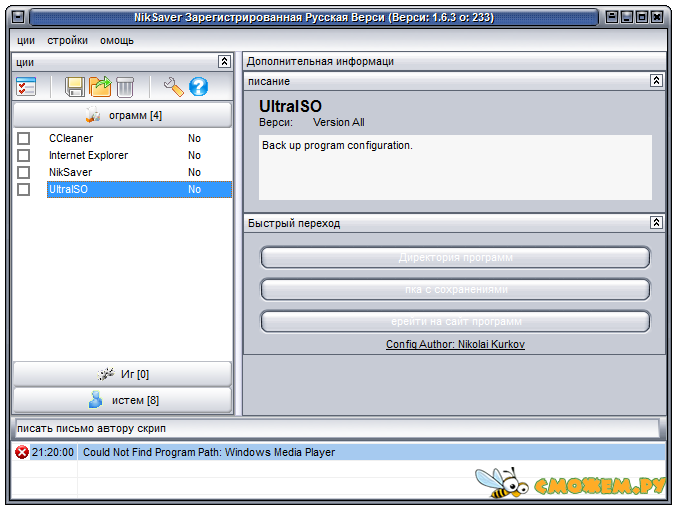The image size is (677, 510).
Task: Click the 'Директория программ' button
Action: pyautogui.click(x=455, y=258)
